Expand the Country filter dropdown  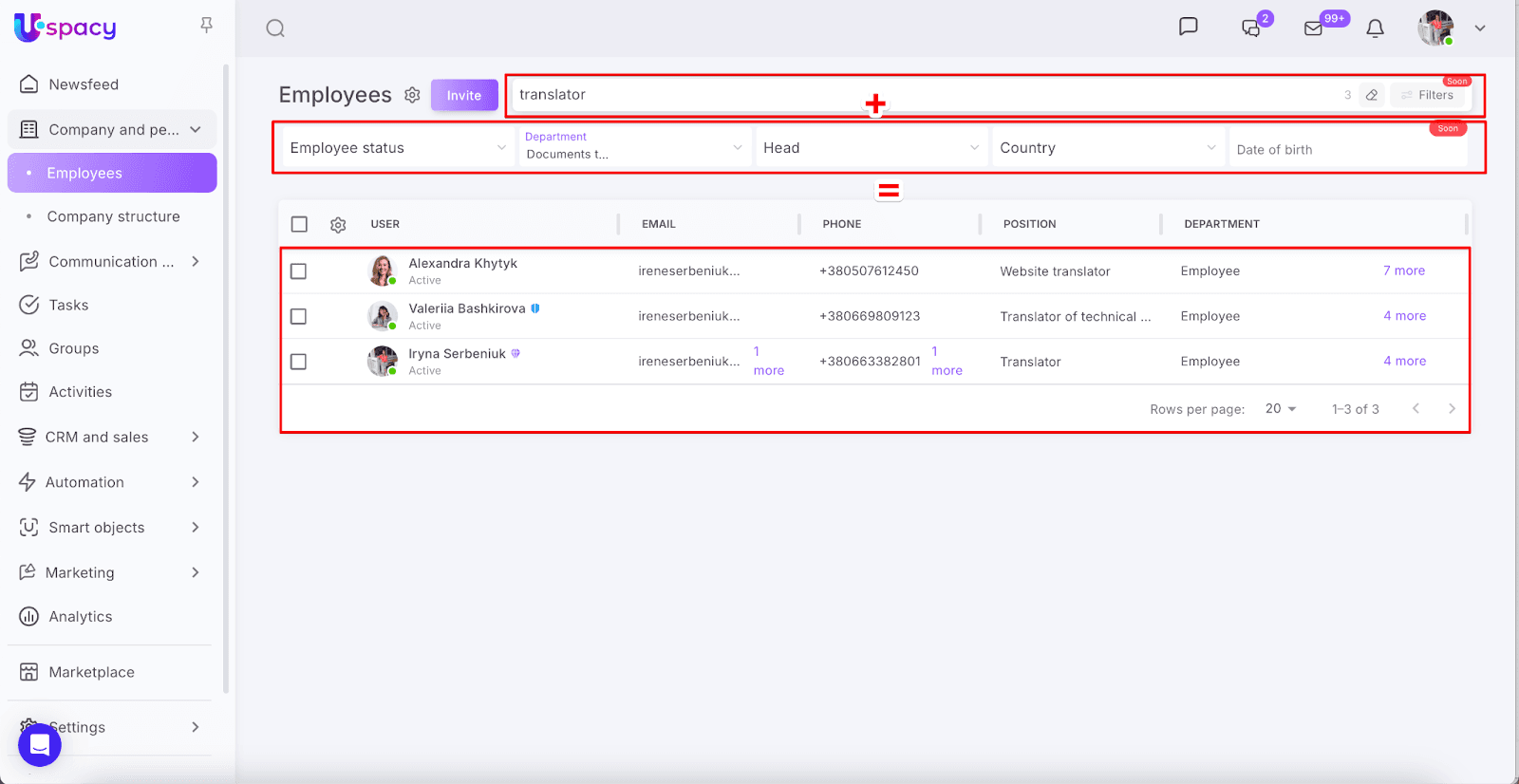pos(1107,148)
